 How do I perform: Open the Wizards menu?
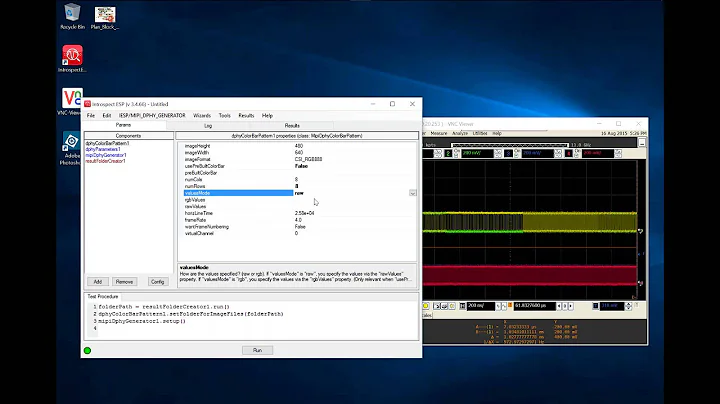202,116
